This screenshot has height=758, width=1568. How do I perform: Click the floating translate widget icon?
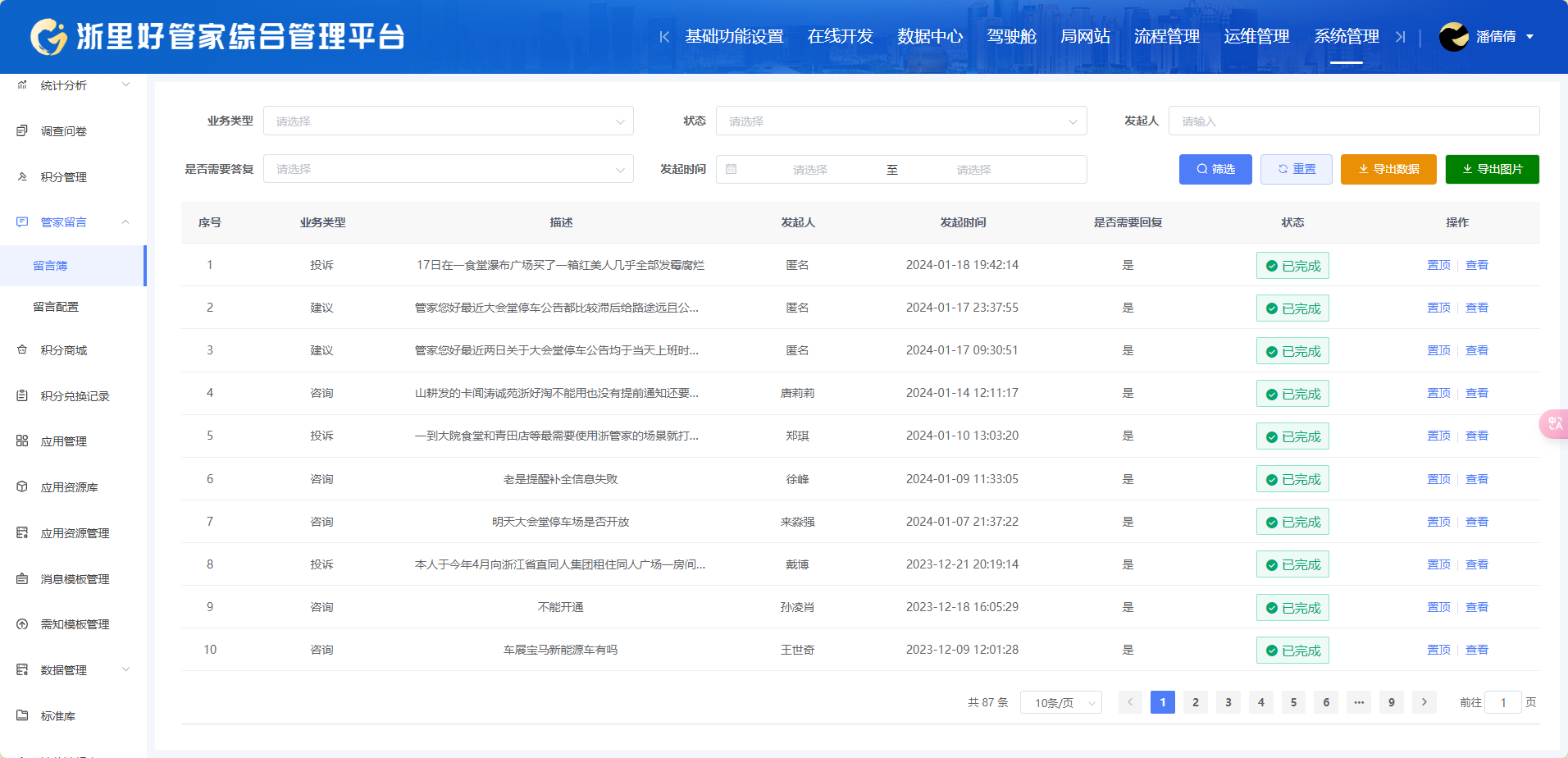point(1554,424)
